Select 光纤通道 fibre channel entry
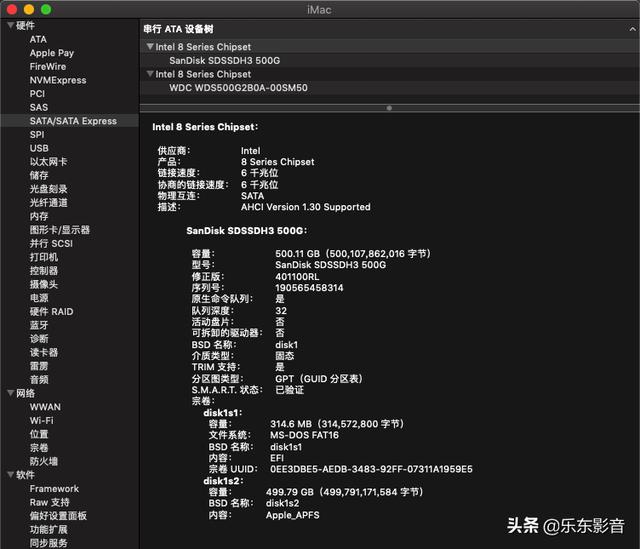Screen dimensions: 640x549 [48, 202]
